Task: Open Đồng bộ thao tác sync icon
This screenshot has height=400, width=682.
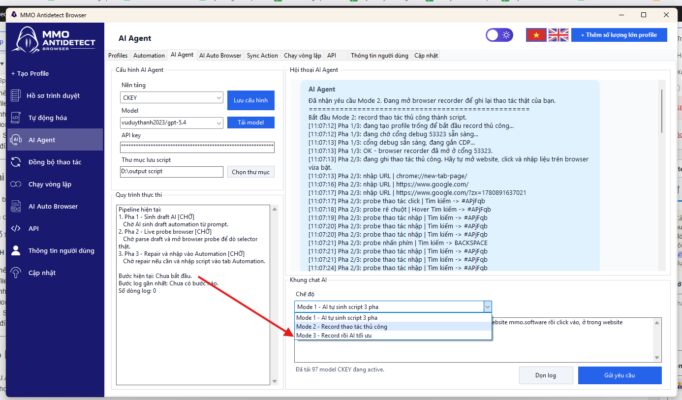Action: click(16, 162)
